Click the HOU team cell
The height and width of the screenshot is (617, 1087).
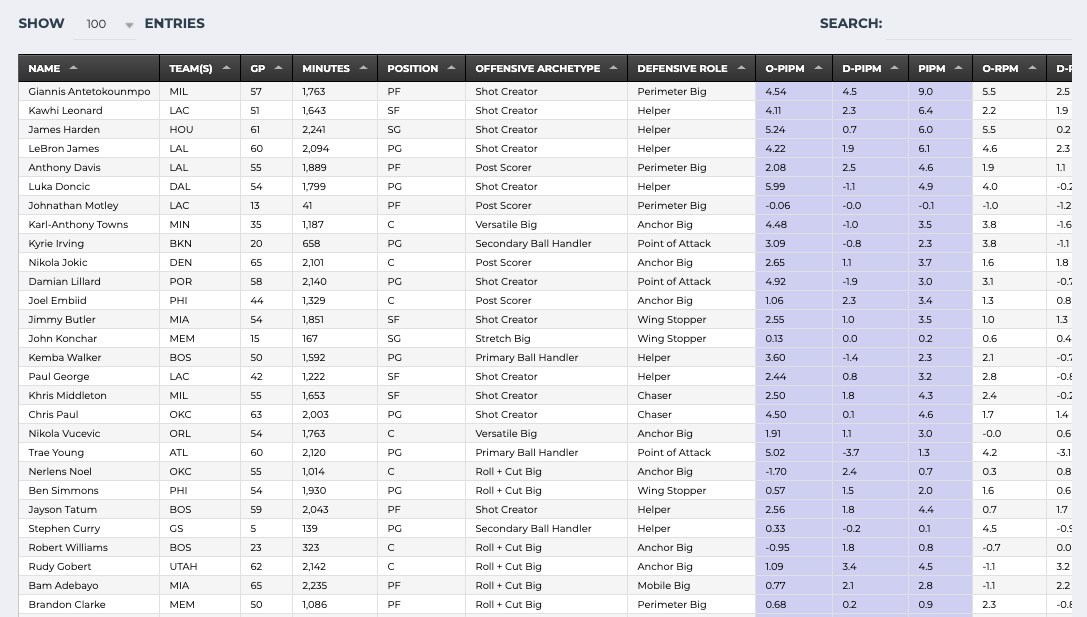point(200,130)
